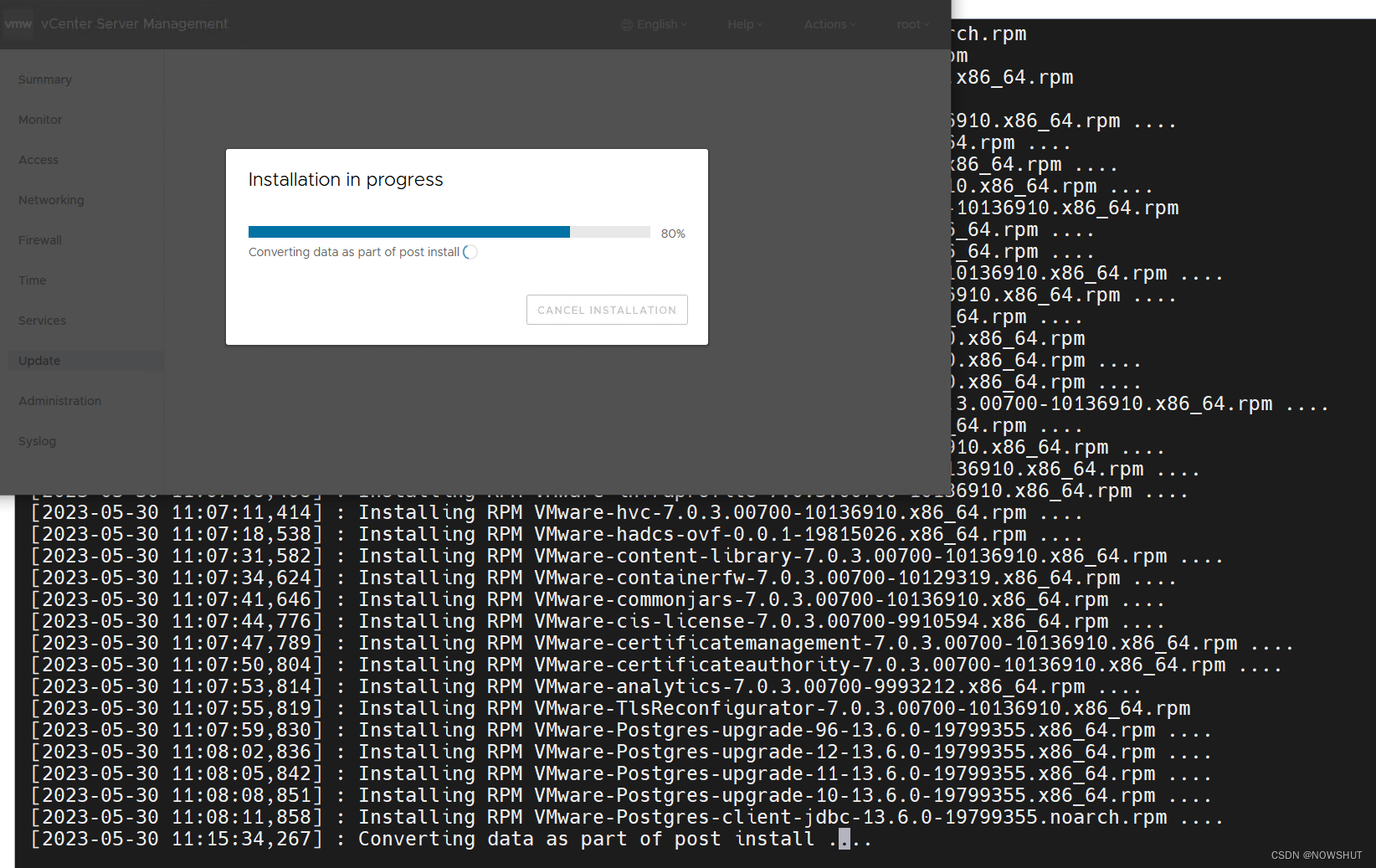Click terminal line for Postgres-upgrade-11 RPM
The image size is (1376, 868).
click(x=621, y=773)
